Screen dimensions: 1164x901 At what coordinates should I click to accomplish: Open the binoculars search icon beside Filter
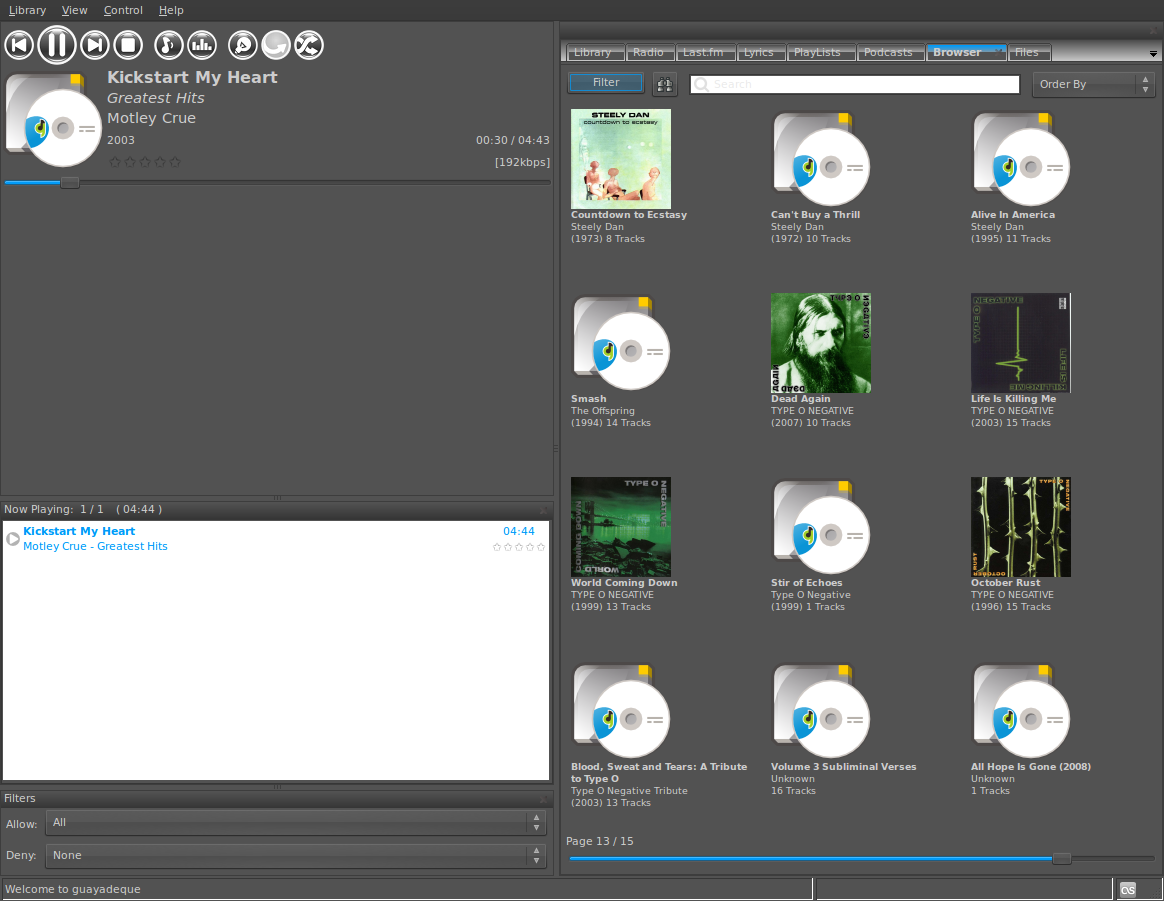tap(664, 84)
